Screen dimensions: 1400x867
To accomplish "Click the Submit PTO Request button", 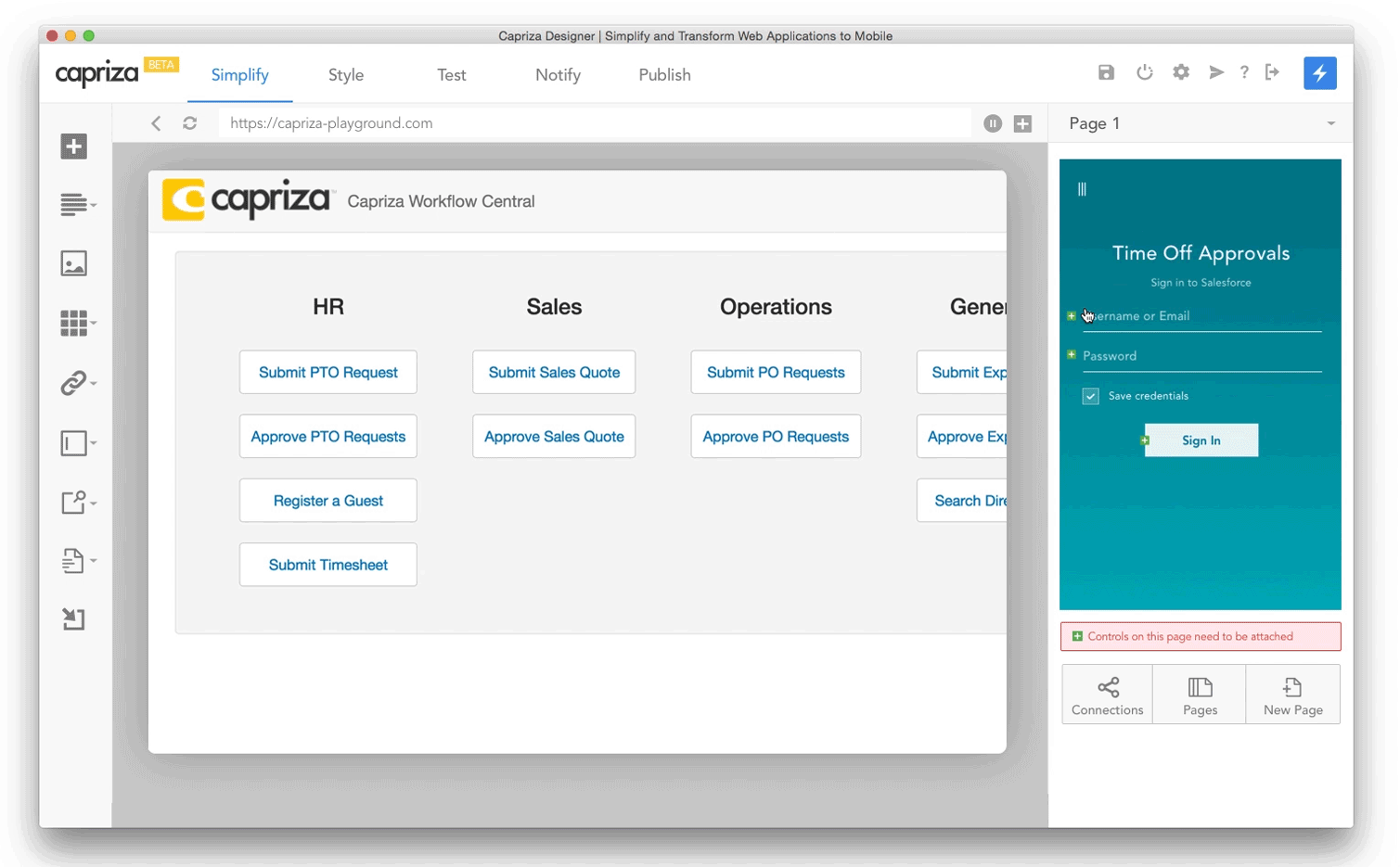I will [328, 372].
